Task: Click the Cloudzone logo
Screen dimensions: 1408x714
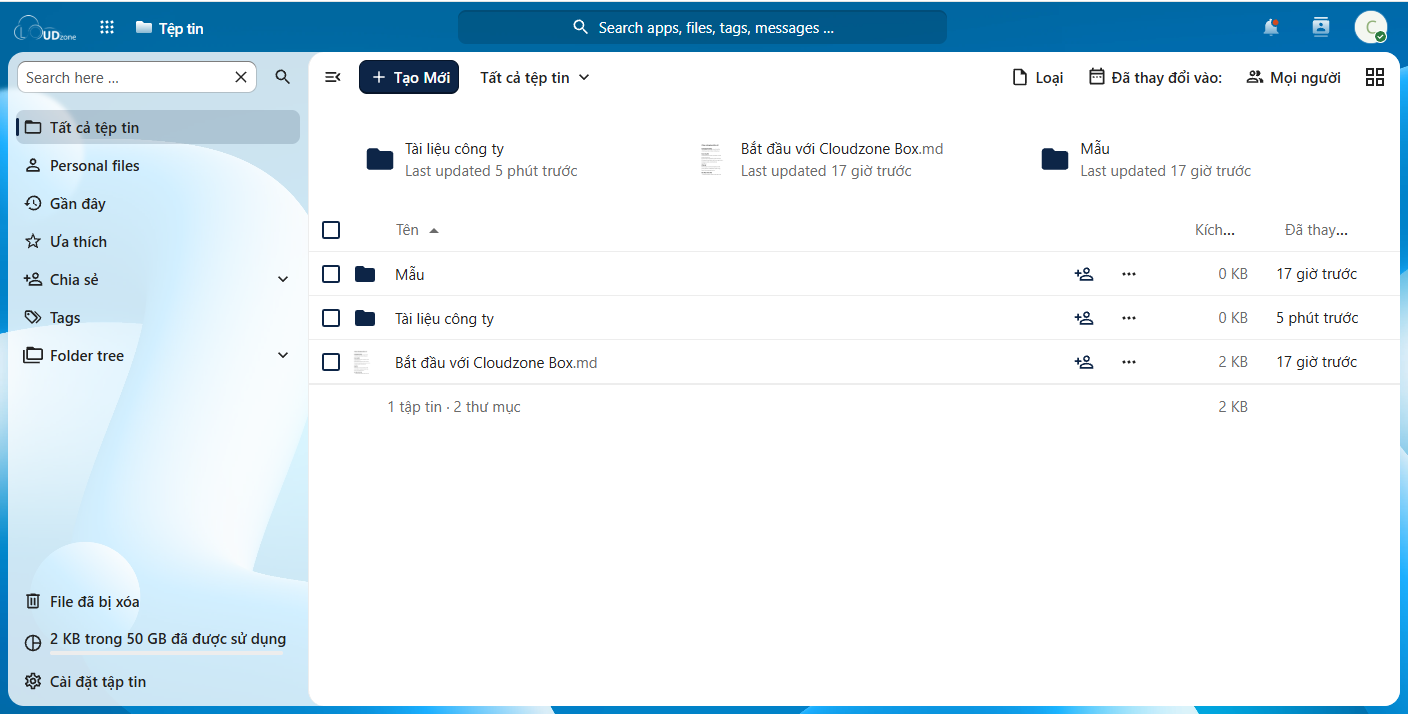Action: pos(45,28)
